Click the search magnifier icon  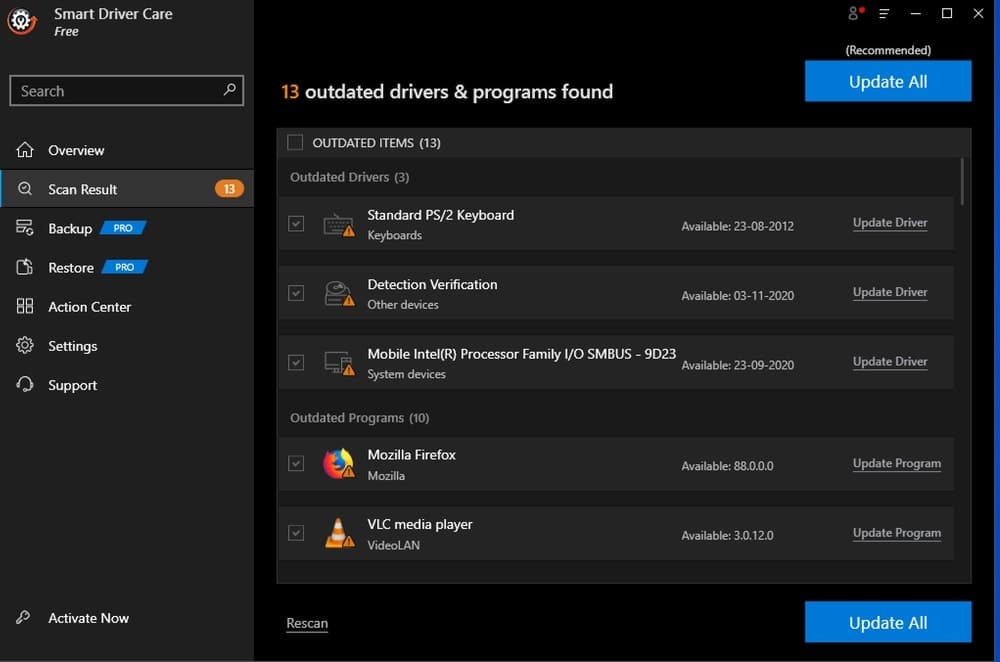click(230, 90)
